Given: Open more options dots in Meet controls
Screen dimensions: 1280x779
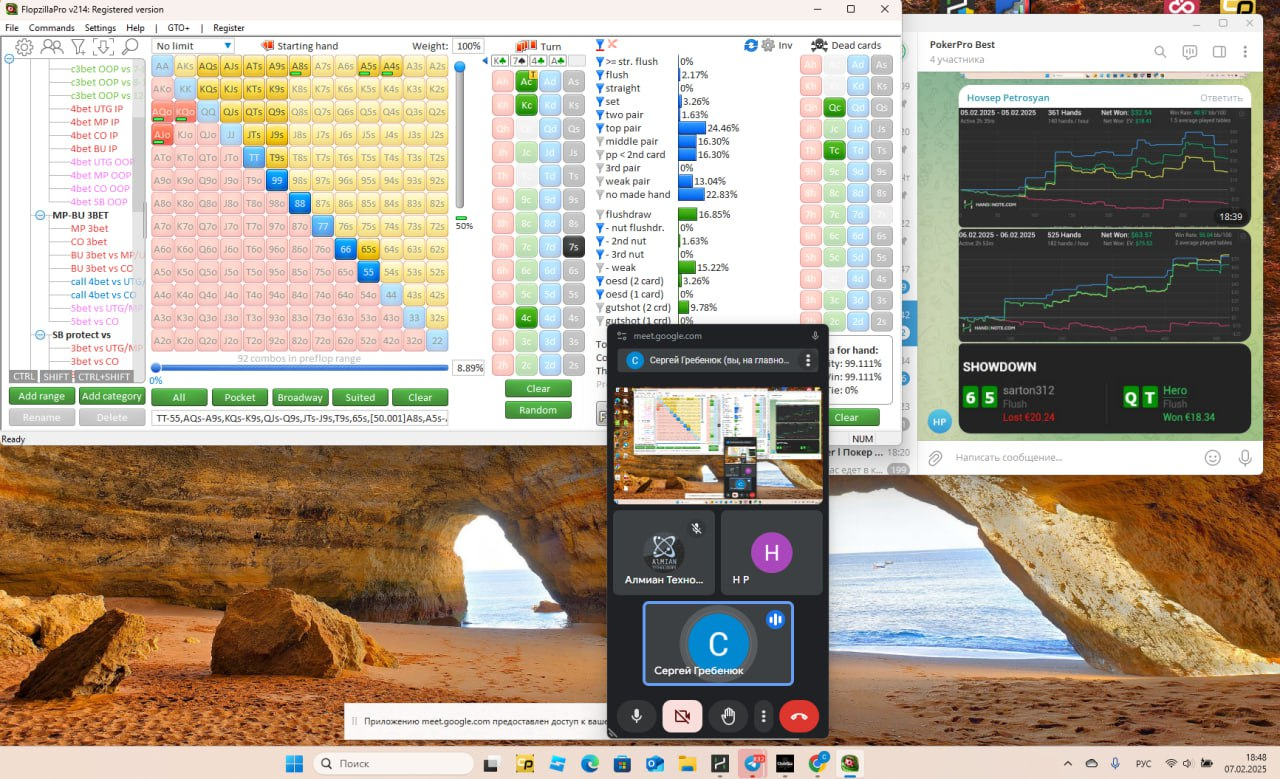Looking at the screenshot, I should (x=763, y=716).
